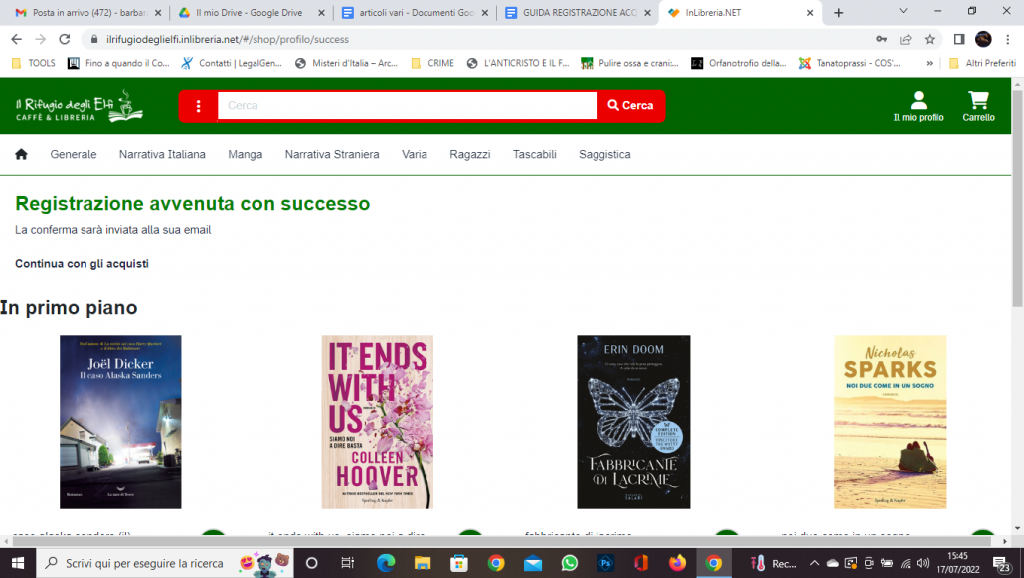
Task: Open Nicholas Sparks book cover
Action: 890,422
